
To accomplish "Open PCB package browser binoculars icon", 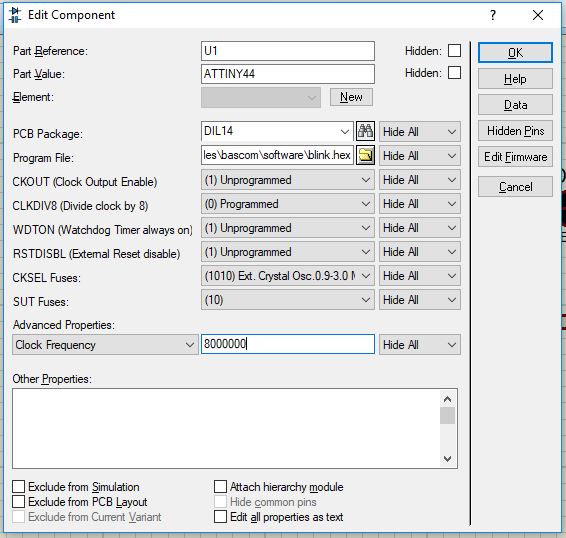I will pos(365,131).
